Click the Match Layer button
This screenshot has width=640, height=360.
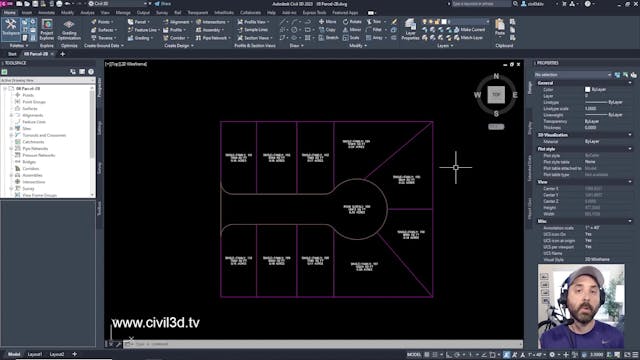pos(468,38)
